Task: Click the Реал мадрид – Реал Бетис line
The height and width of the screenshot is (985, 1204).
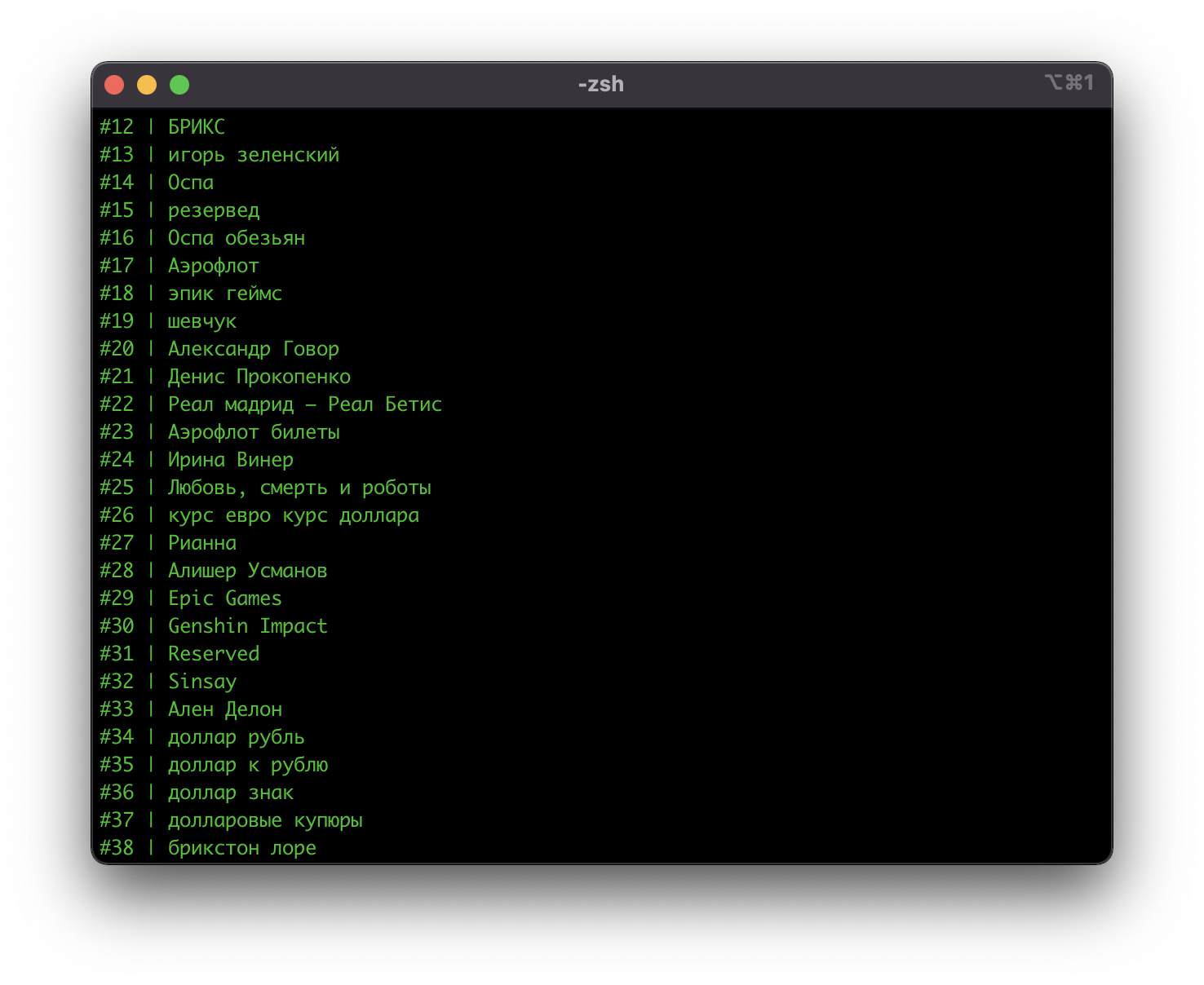Action: tap(304, 404)
